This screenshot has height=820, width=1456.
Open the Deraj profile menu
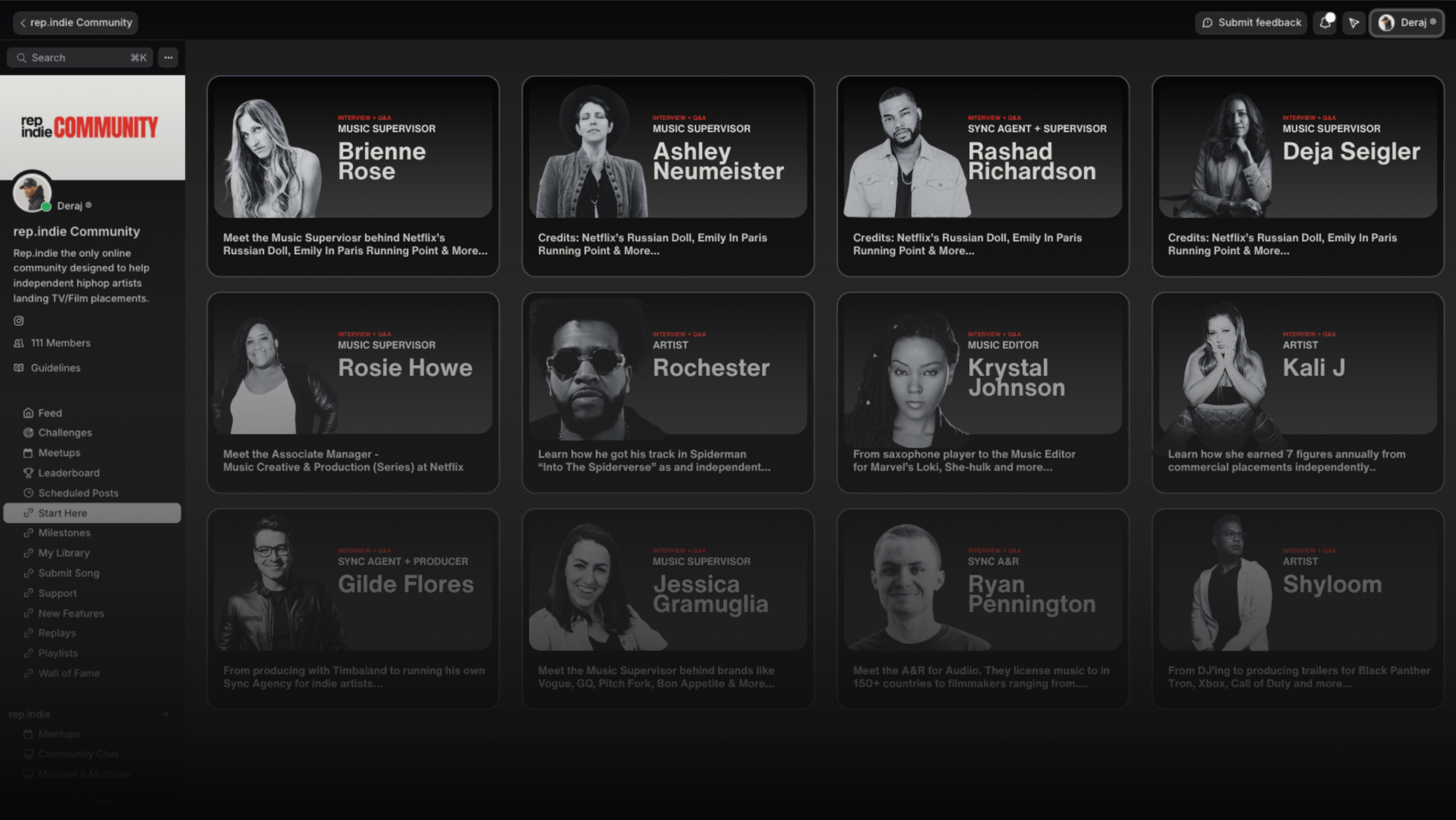[x=1407, y=23]
